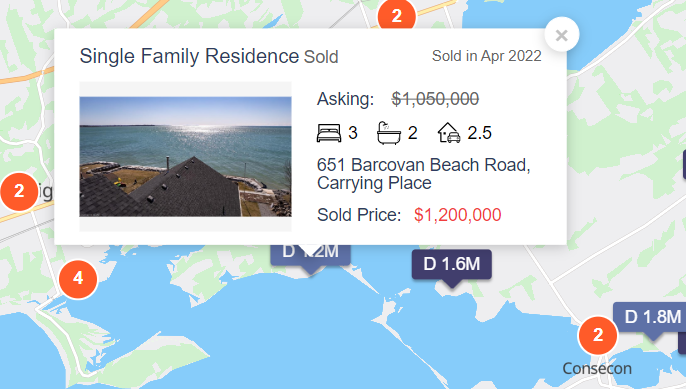Screen dimensions: 686x389
Task: Click the Sold status label beside the title
Action: 321,57
